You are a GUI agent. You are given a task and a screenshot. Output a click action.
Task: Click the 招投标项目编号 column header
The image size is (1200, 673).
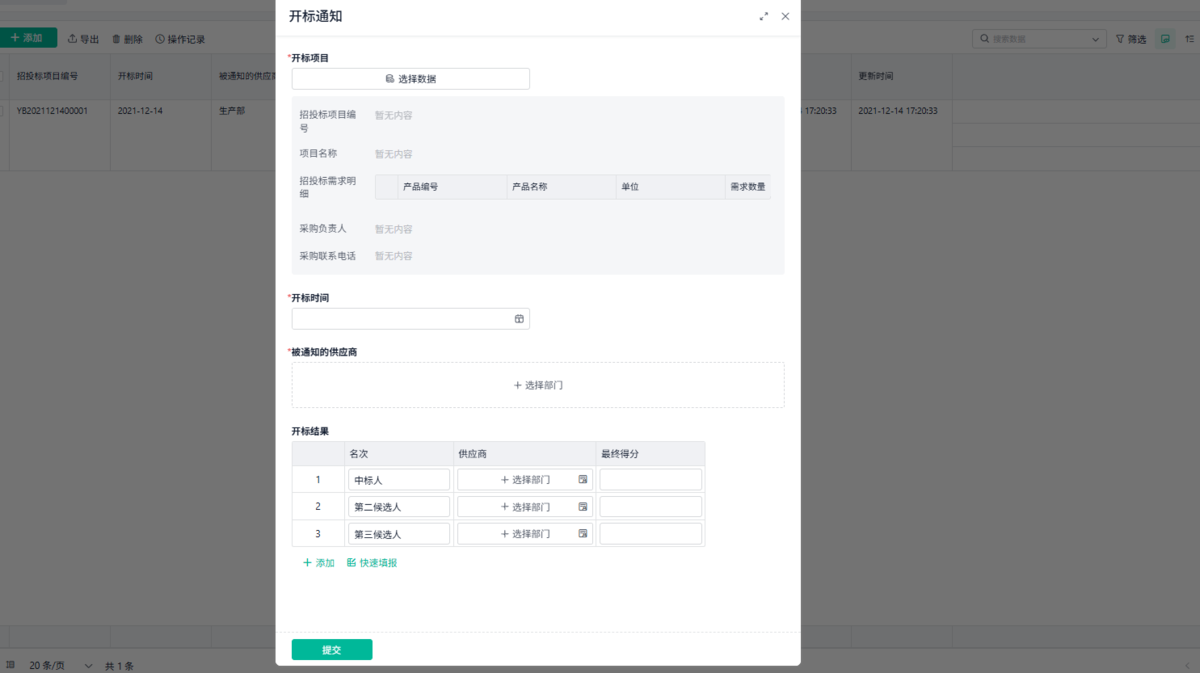[x=60, y=76]
